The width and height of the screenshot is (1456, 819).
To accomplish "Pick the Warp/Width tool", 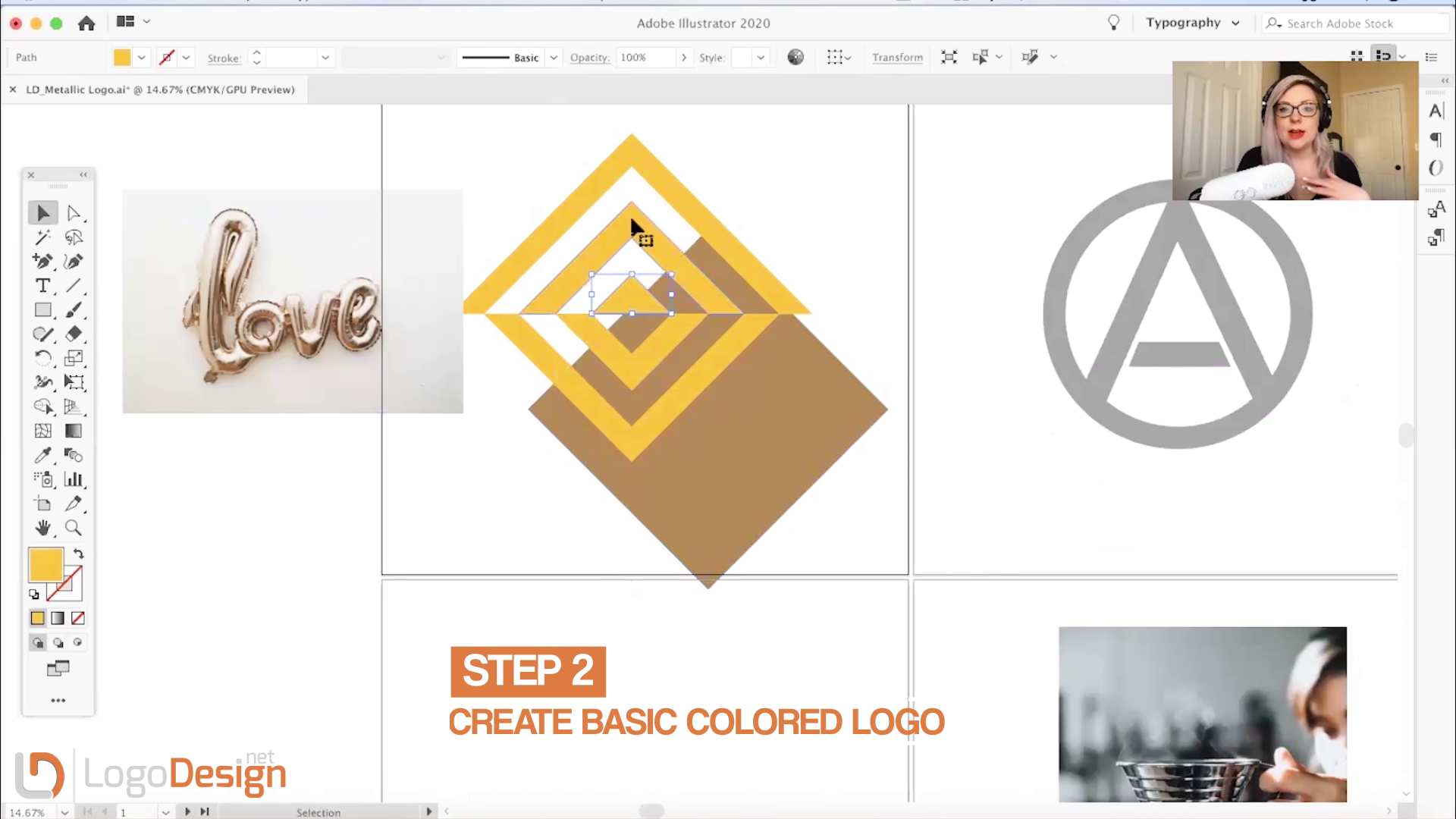I will (43, 383).
